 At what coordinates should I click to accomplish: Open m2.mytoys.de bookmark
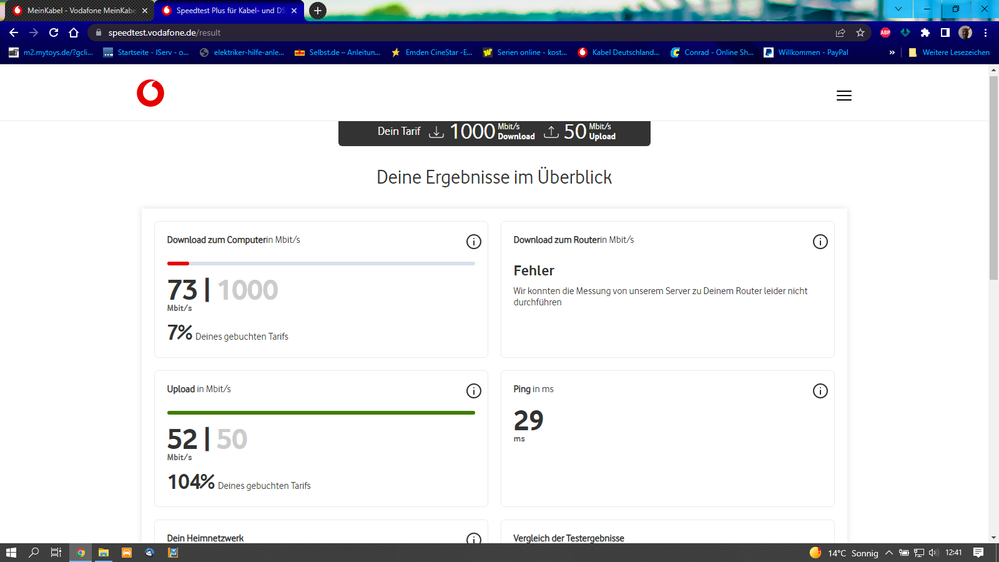tap(50, 52)
